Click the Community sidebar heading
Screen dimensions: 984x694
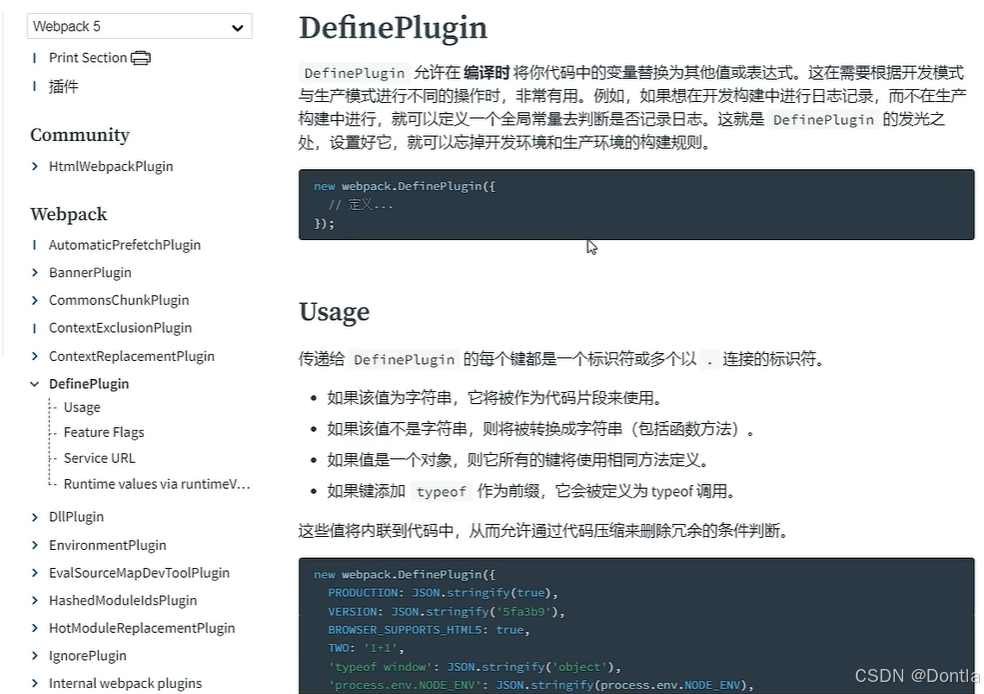click(x=80, y=135)
